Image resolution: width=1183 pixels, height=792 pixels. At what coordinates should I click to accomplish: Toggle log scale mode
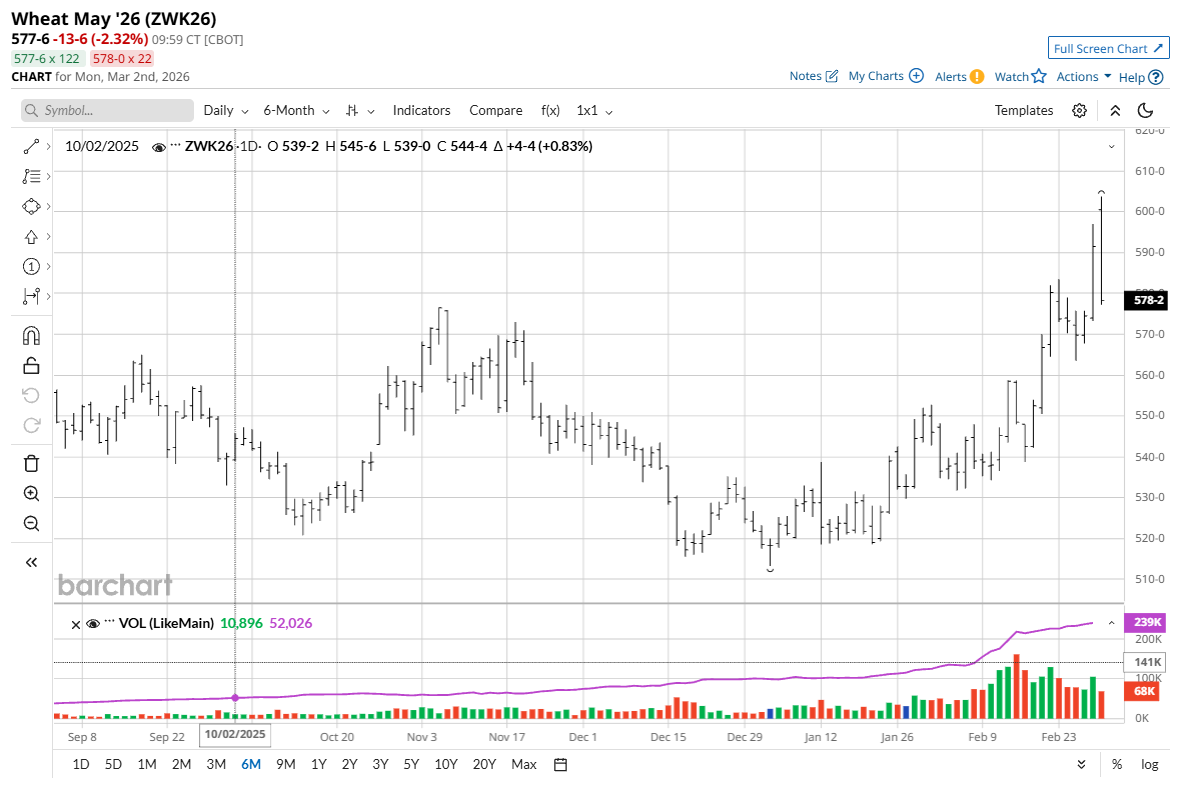point(1149,765)
